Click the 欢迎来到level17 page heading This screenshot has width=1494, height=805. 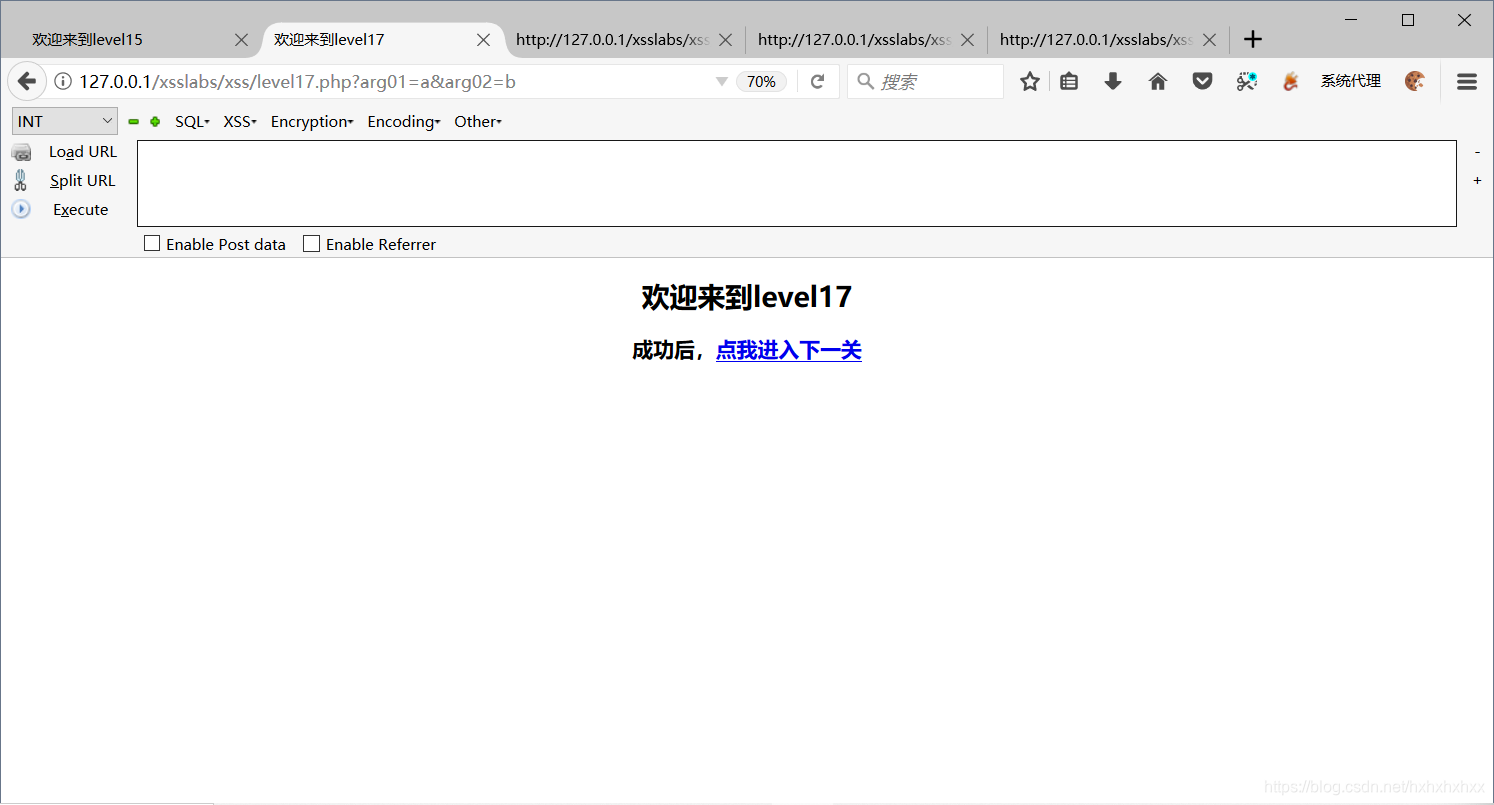coord(746,297)
